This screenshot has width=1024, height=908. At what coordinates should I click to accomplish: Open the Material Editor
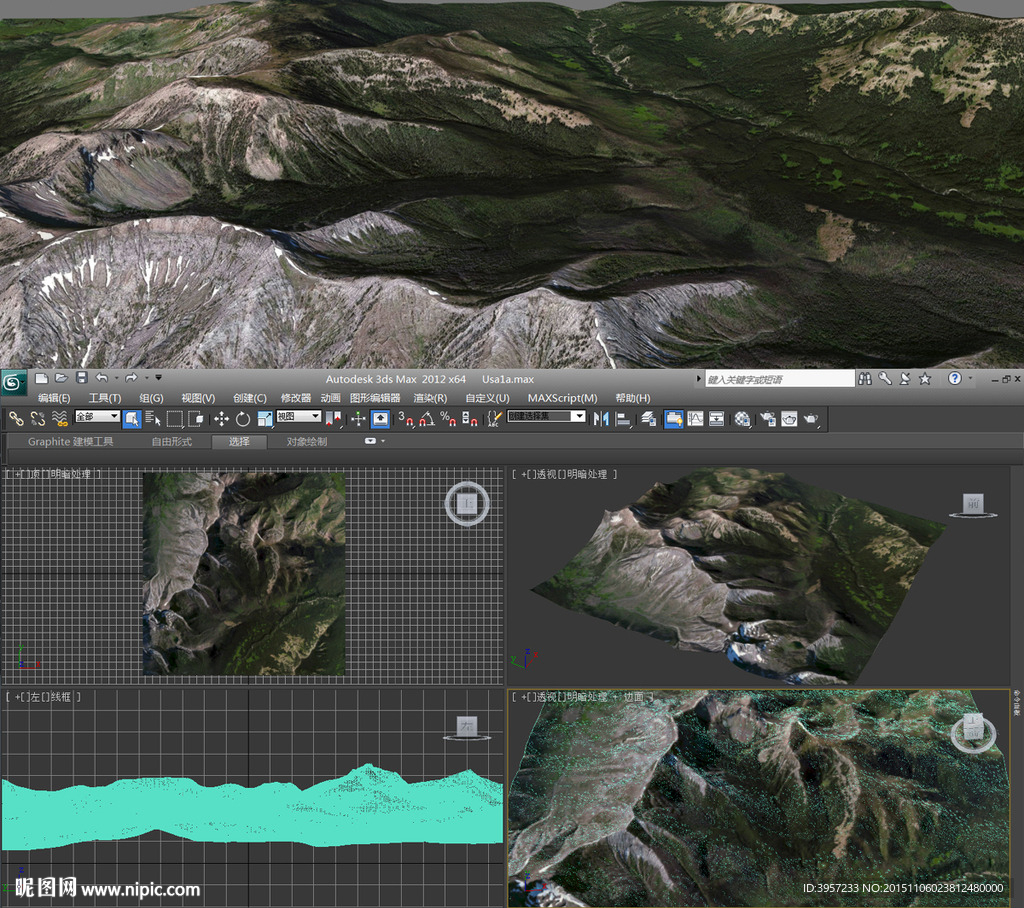743,418
